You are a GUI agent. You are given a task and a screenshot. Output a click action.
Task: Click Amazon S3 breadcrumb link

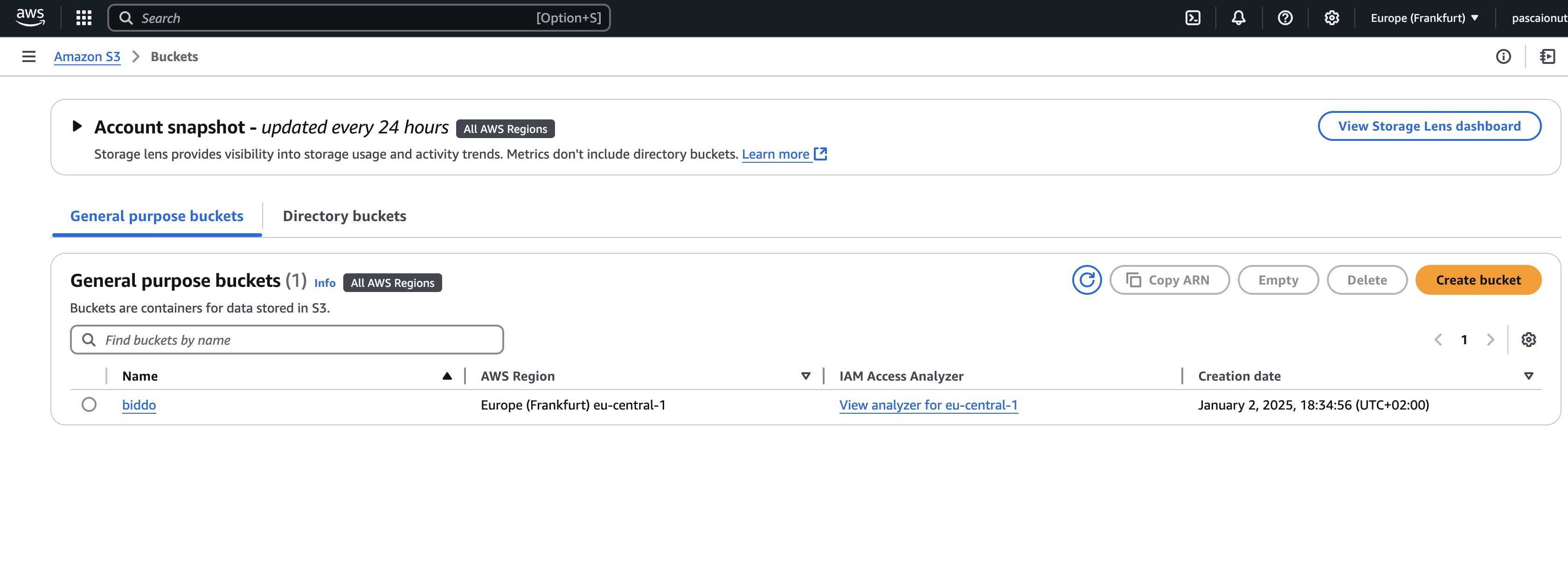point(87,56)
